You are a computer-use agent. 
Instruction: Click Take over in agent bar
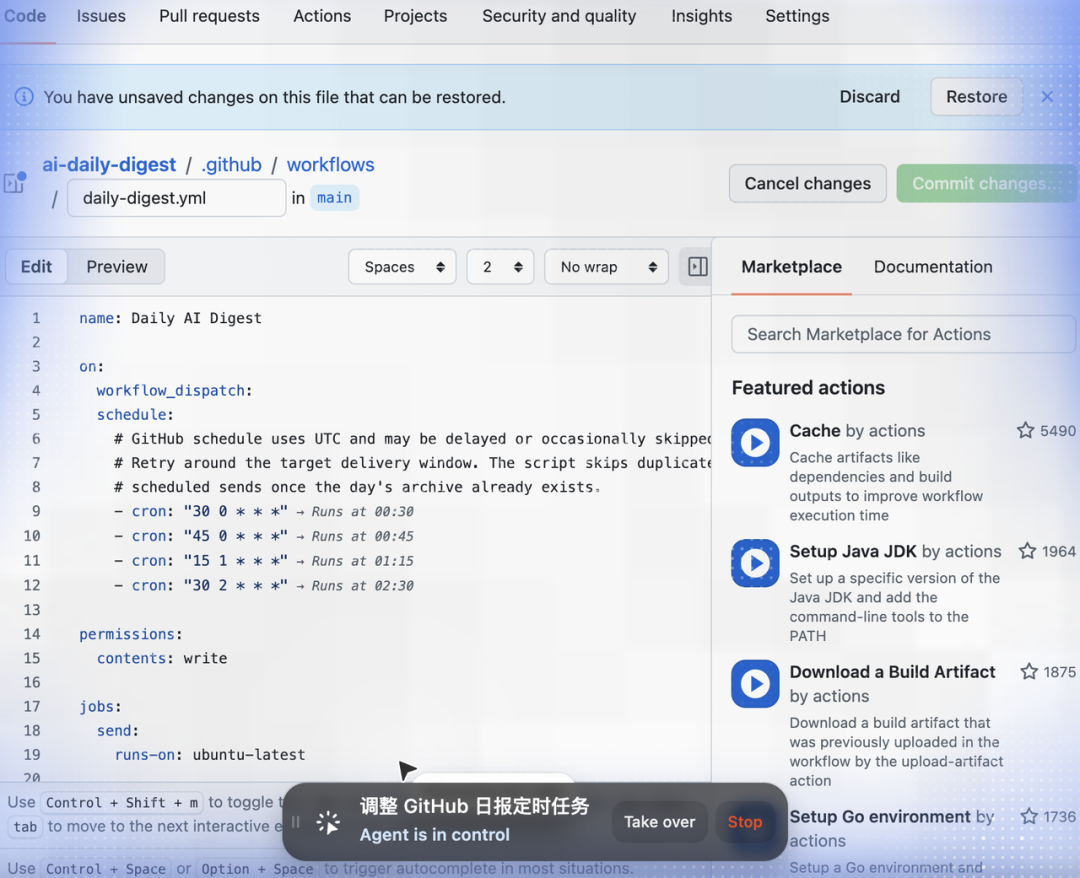tap(659, 822)
